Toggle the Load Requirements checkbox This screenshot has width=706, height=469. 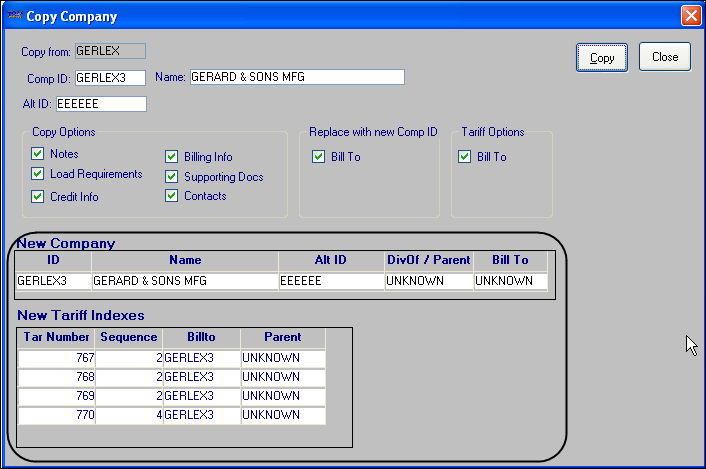pos(38,174)
